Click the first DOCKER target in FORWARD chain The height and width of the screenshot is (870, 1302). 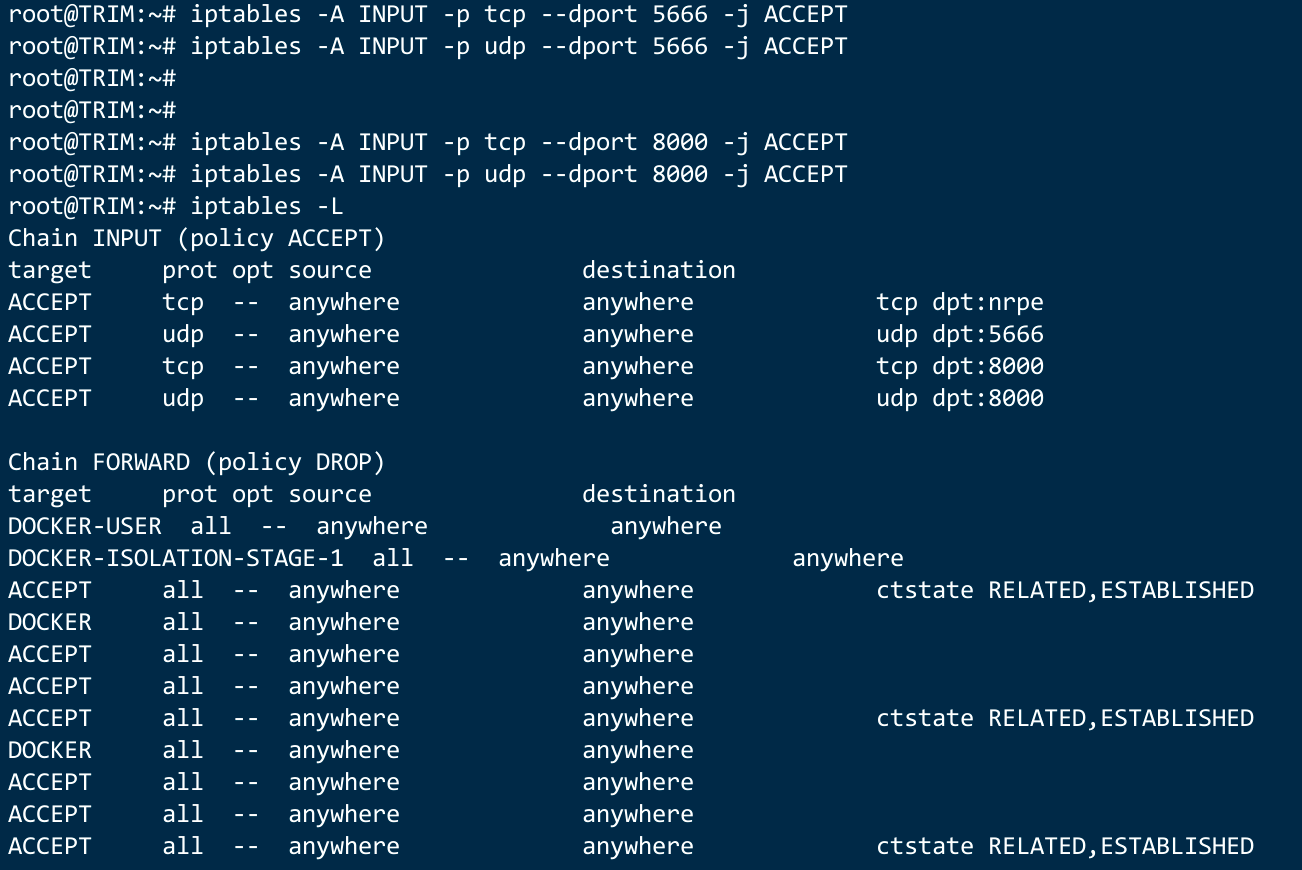click(50, 623)
